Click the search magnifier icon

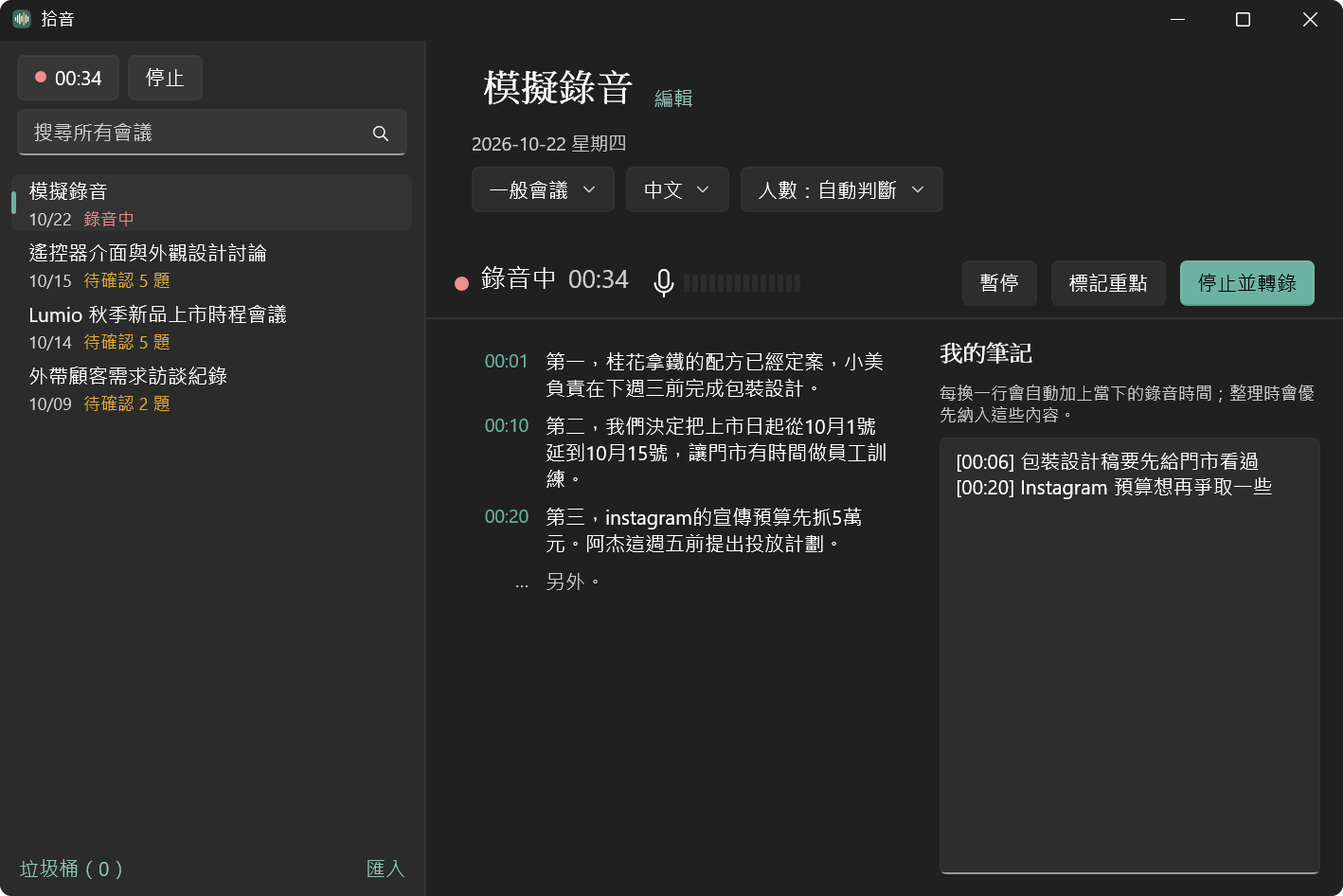(381, 134)
